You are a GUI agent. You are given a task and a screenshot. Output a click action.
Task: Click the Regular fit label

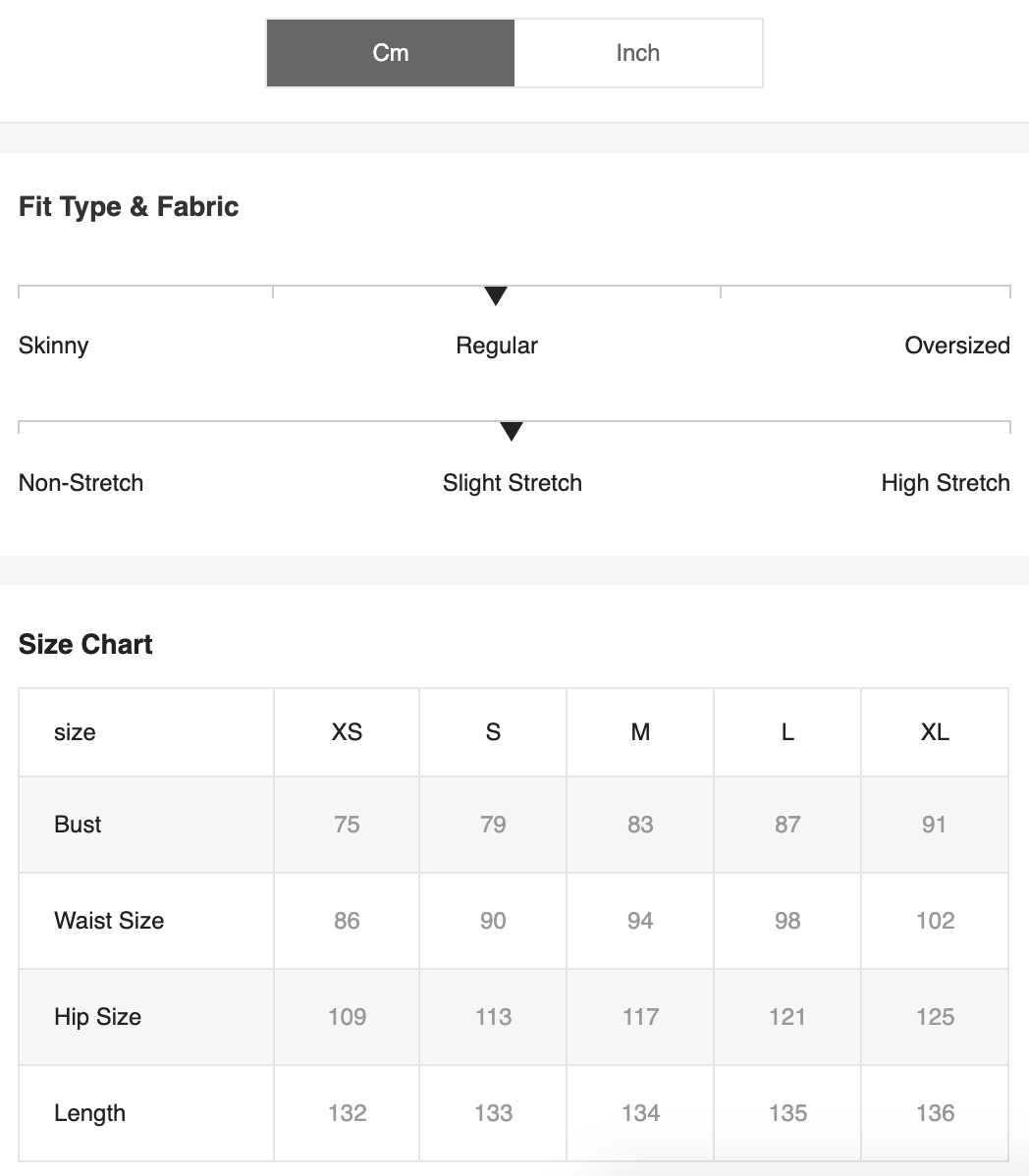tap(497, 346)
